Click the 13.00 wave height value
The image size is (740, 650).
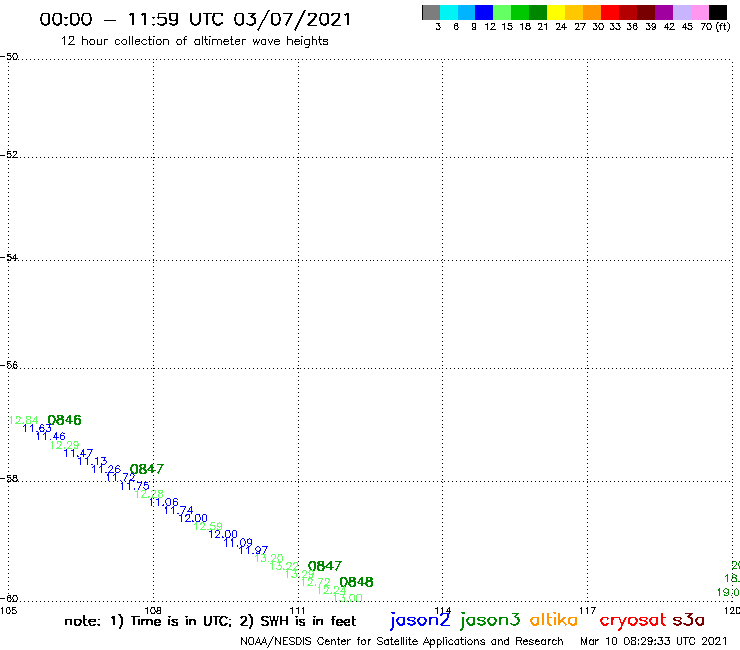[x=348, y=598]
